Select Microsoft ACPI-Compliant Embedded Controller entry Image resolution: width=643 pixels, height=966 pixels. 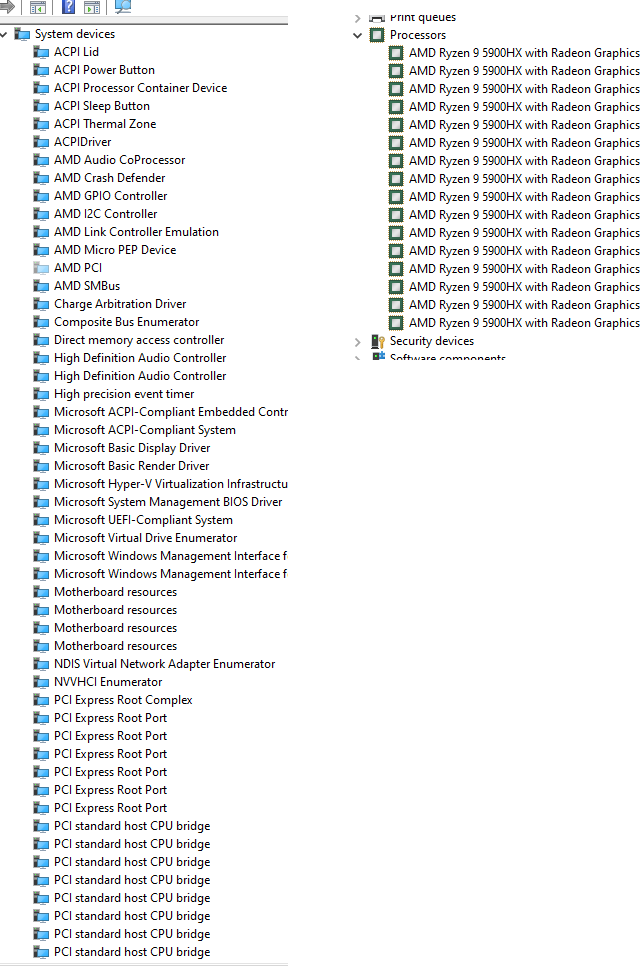click(x=171, y=412)
